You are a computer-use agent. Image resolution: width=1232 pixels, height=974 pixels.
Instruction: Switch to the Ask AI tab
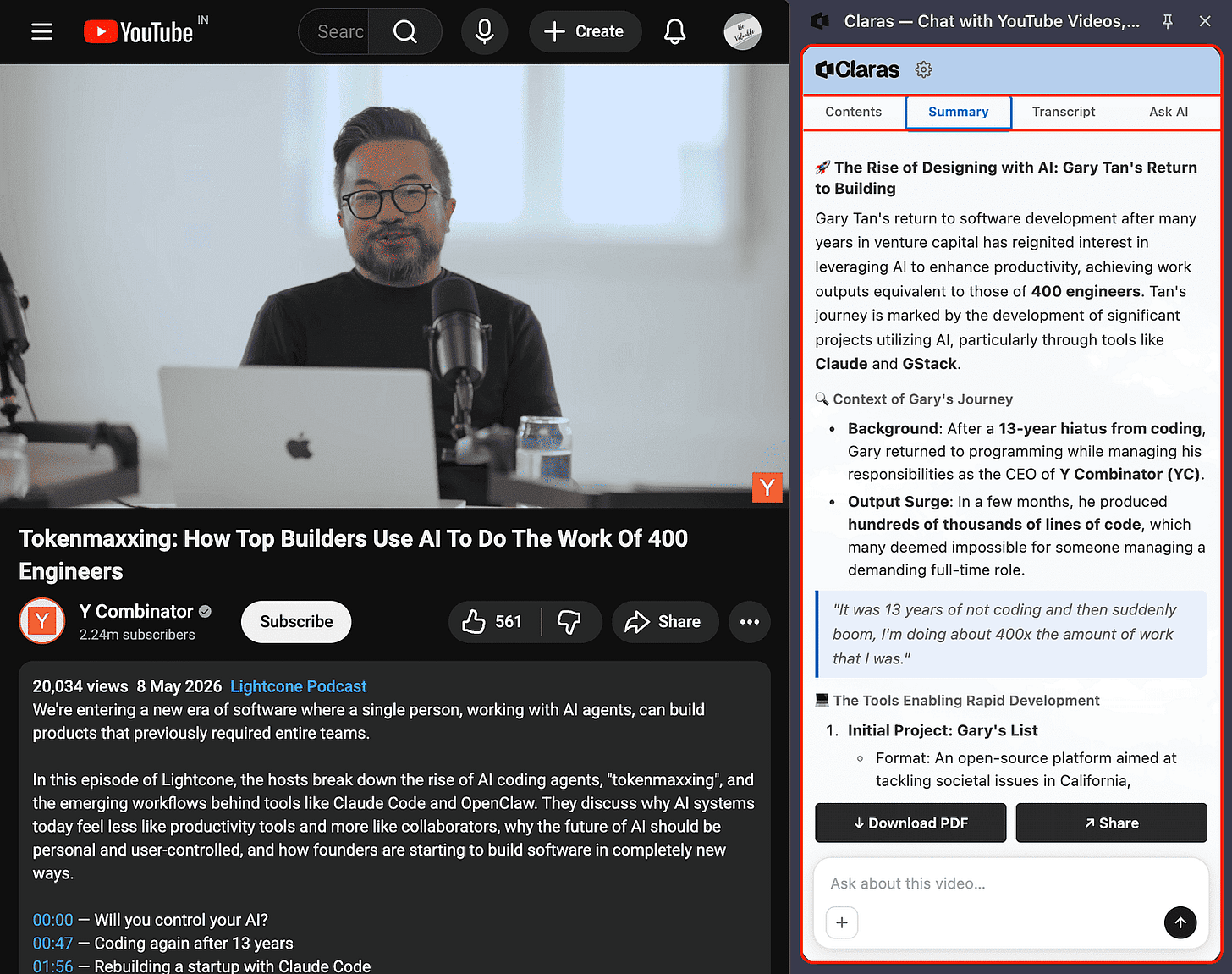[1169, 112]
